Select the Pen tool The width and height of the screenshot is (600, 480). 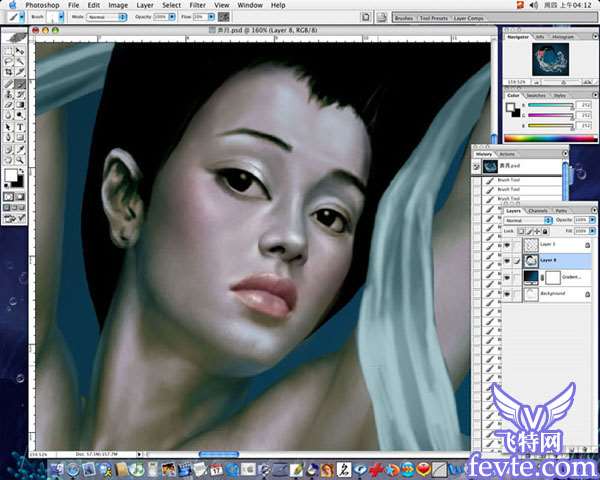coord(8,137)
